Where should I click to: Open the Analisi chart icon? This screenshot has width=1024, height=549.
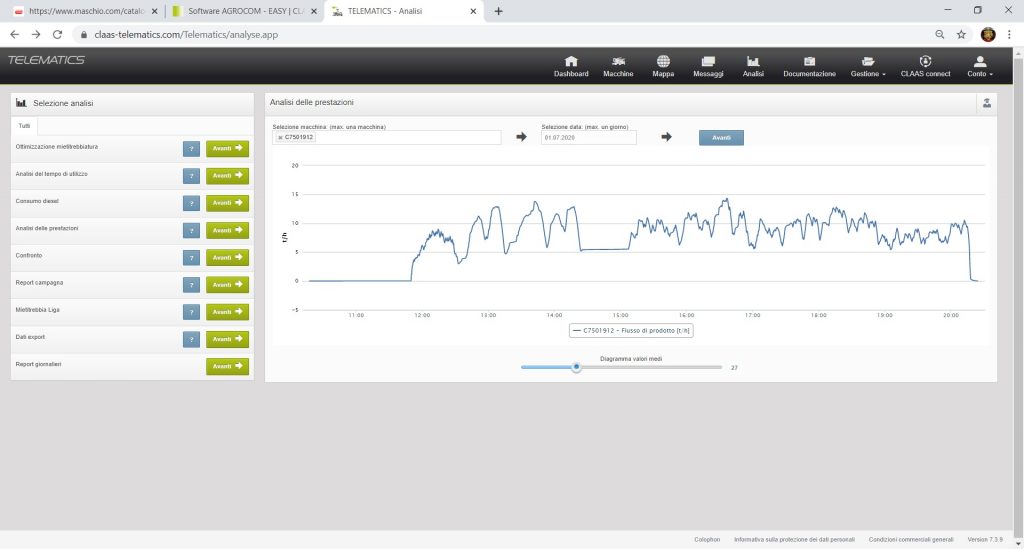753,61
